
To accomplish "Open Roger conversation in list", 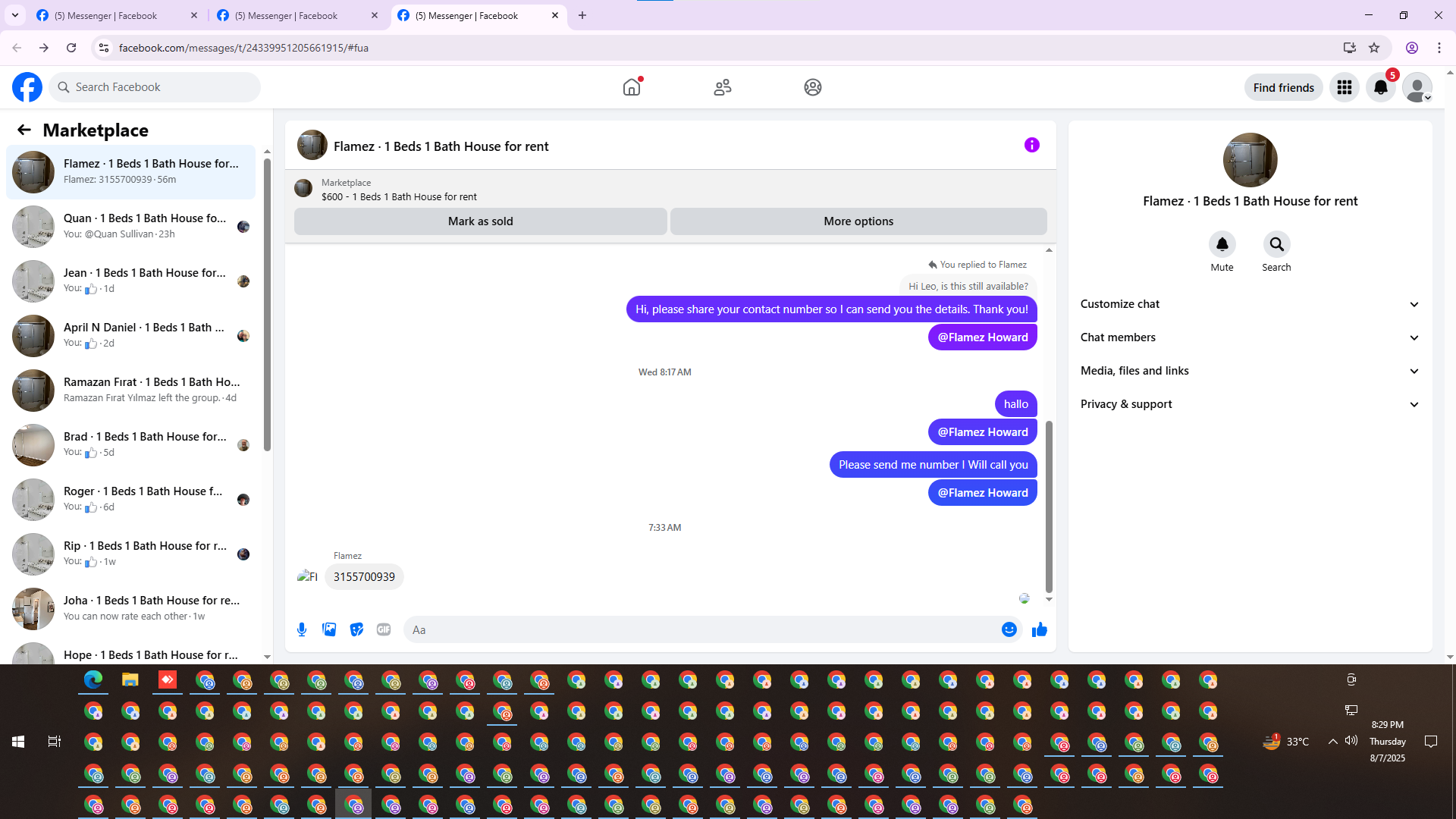I will click(x=131, y=499).
